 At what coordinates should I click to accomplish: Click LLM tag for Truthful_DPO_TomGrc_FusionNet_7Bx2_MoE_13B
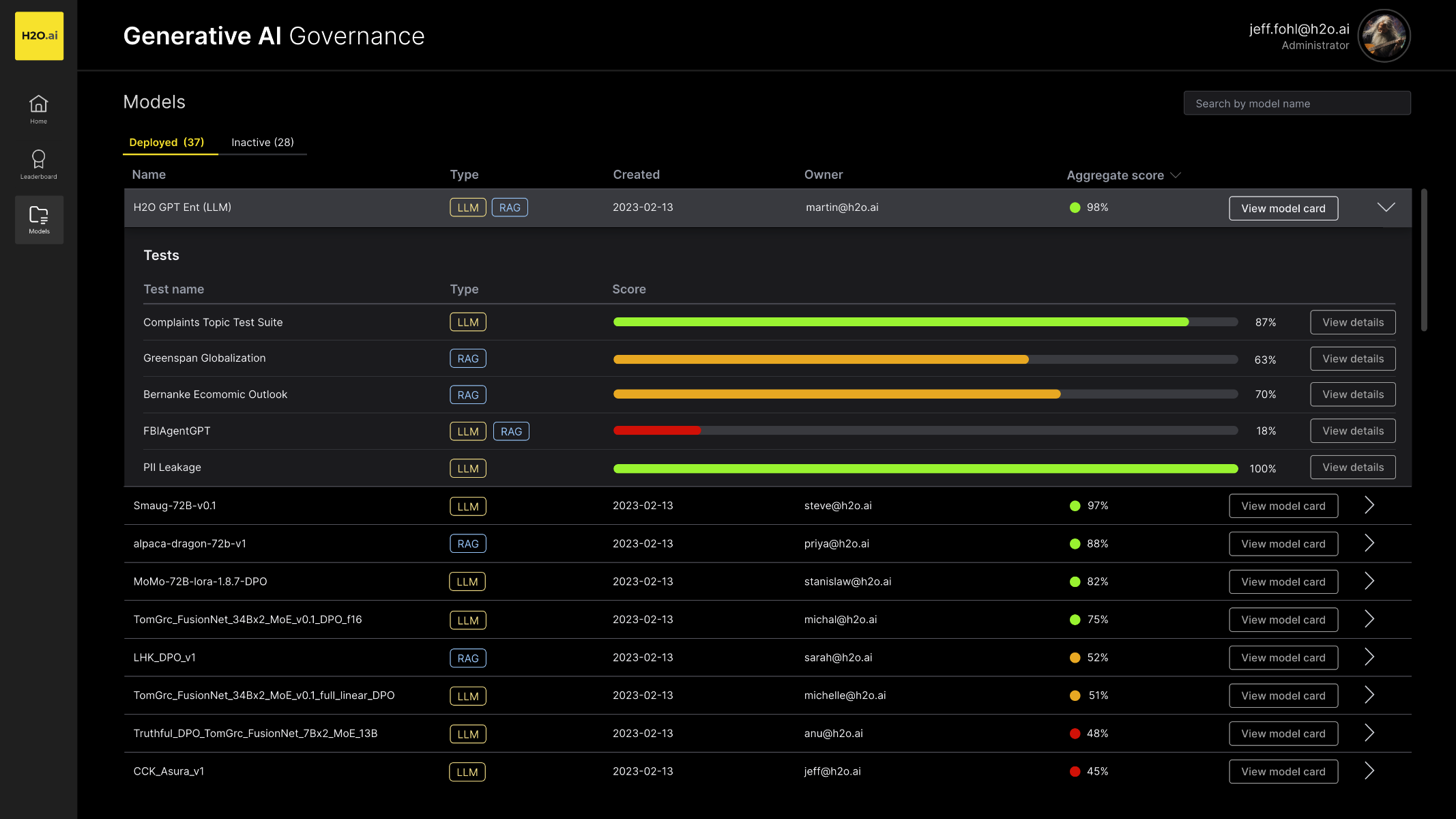pos(468,734)
